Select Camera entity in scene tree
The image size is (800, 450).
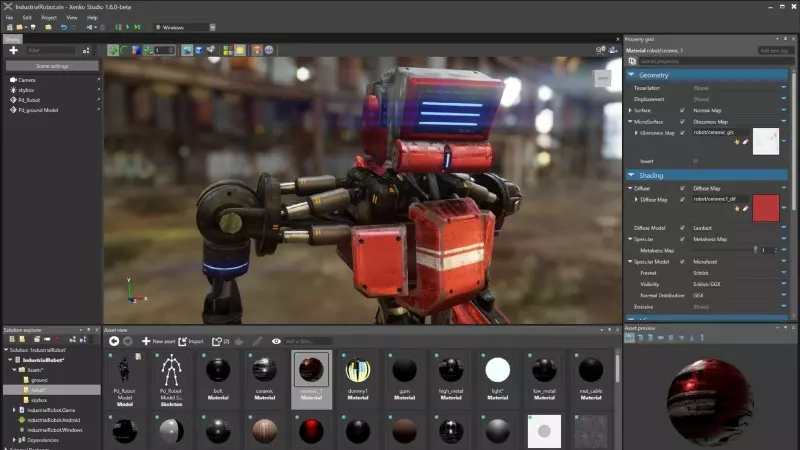coord(27,80)
